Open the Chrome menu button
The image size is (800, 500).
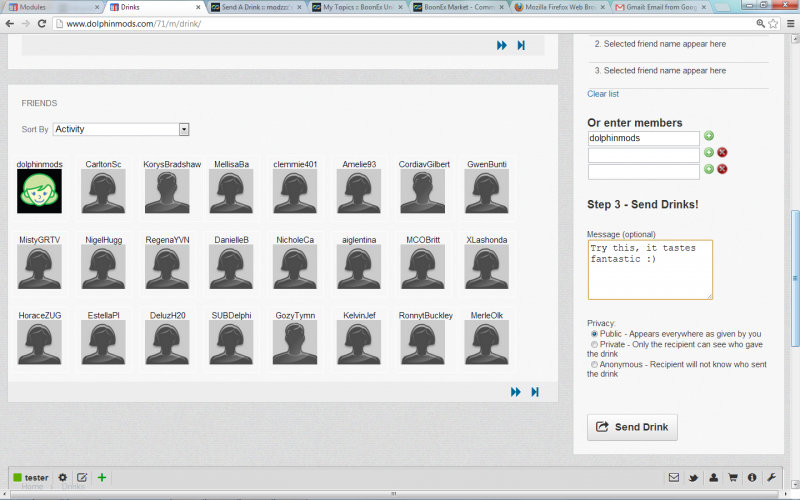pos(790,22)
